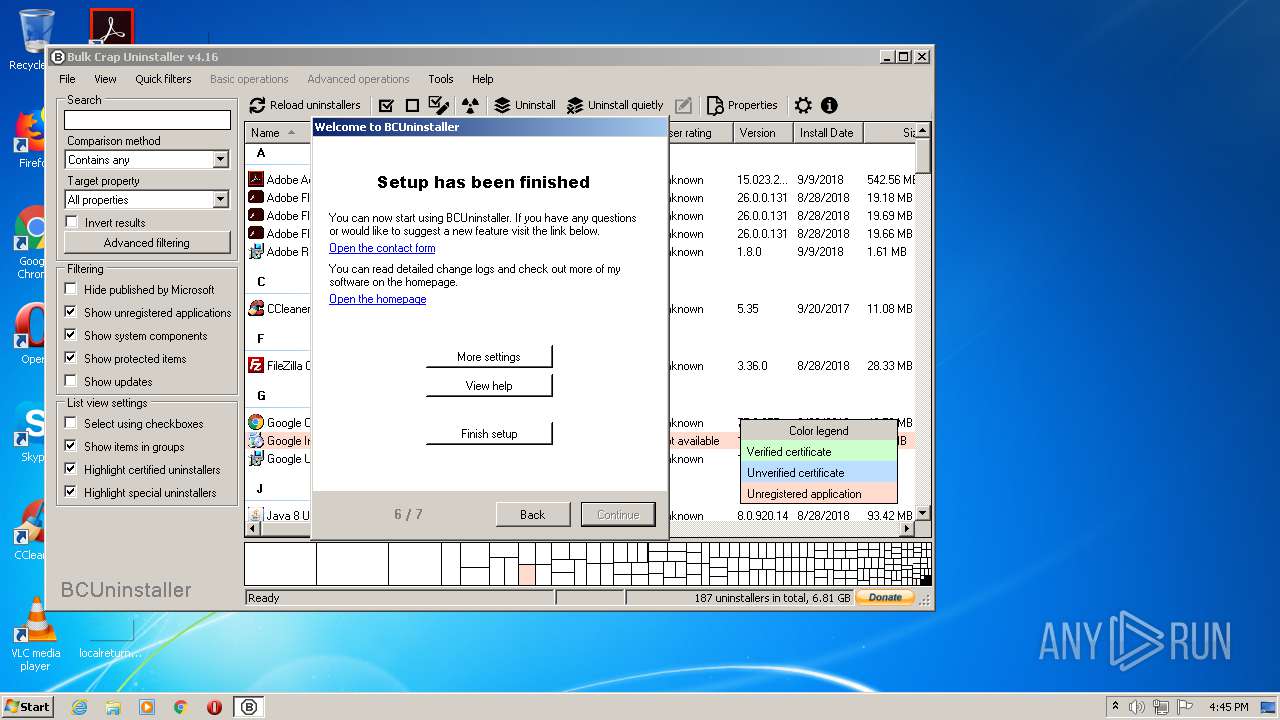Screen dimensions: 1280x720
Task: Toggle Show protected items checkbox
Action: click(x=71, y=358)
